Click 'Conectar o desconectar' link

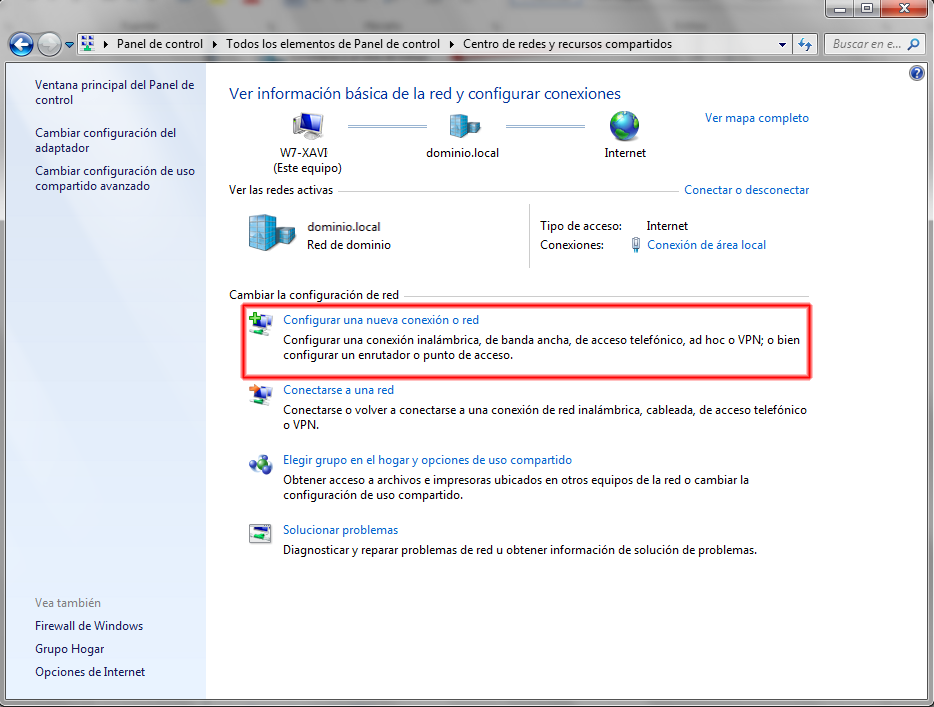tap(746, 190)
